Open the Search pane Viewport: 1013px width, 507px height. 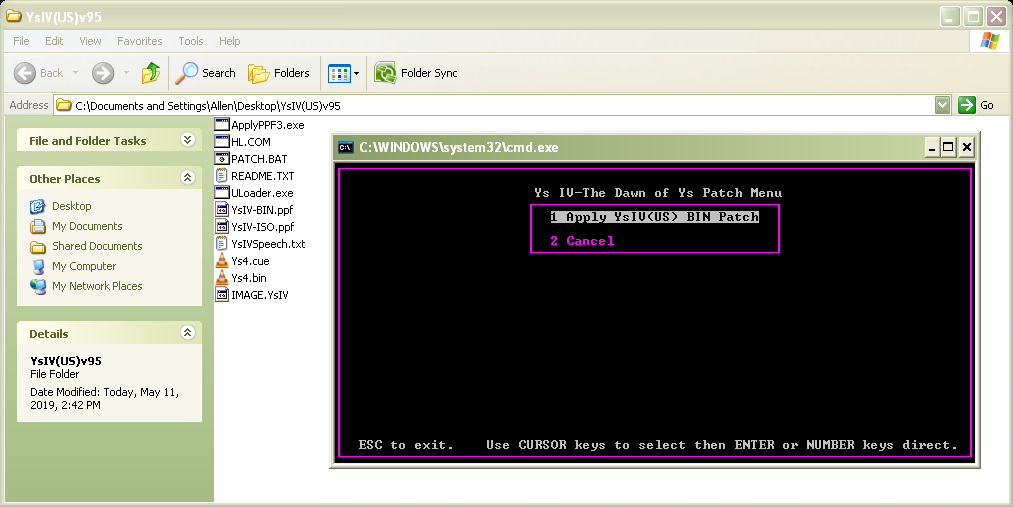tap(205, 73)
